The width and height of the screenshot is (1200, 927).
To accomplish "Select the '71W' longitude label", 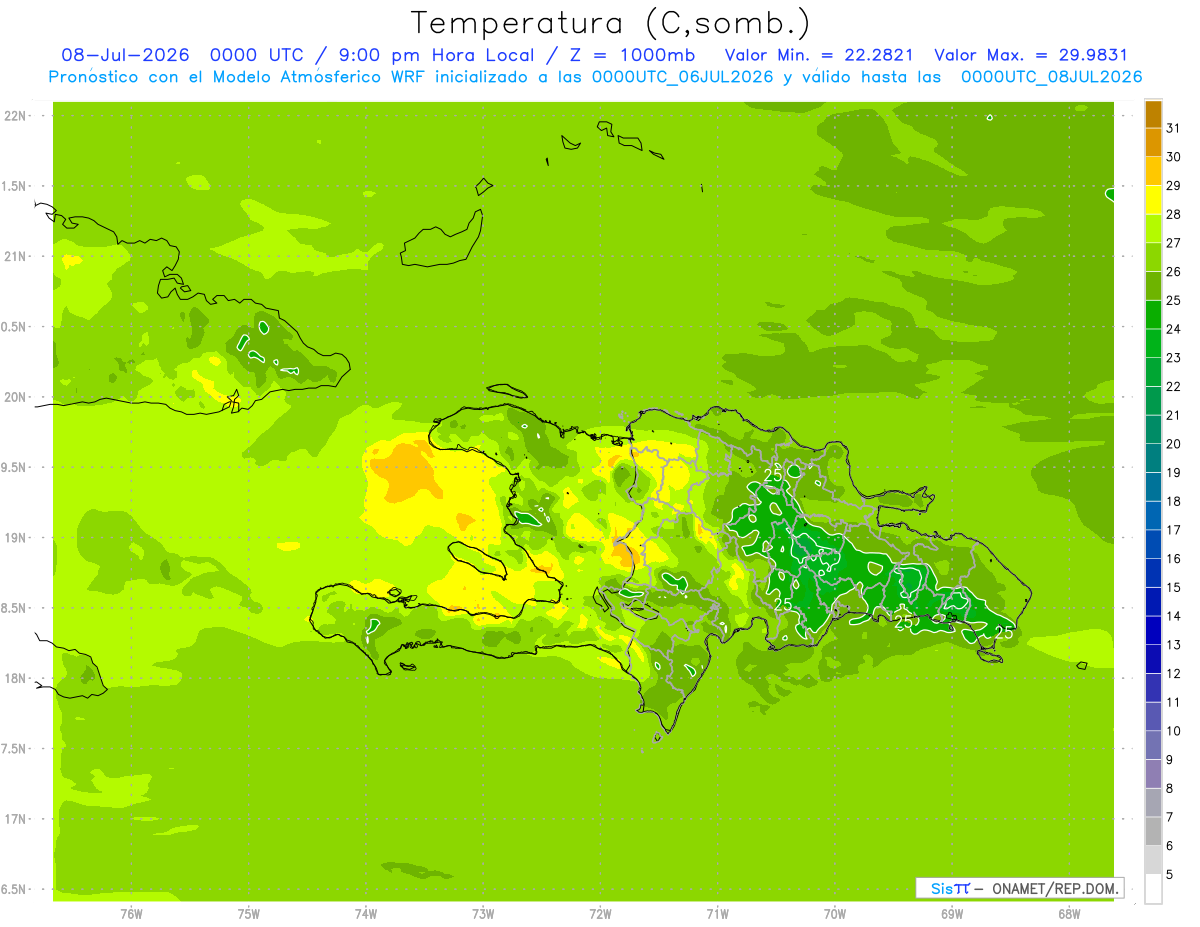I will coord(717,914).
